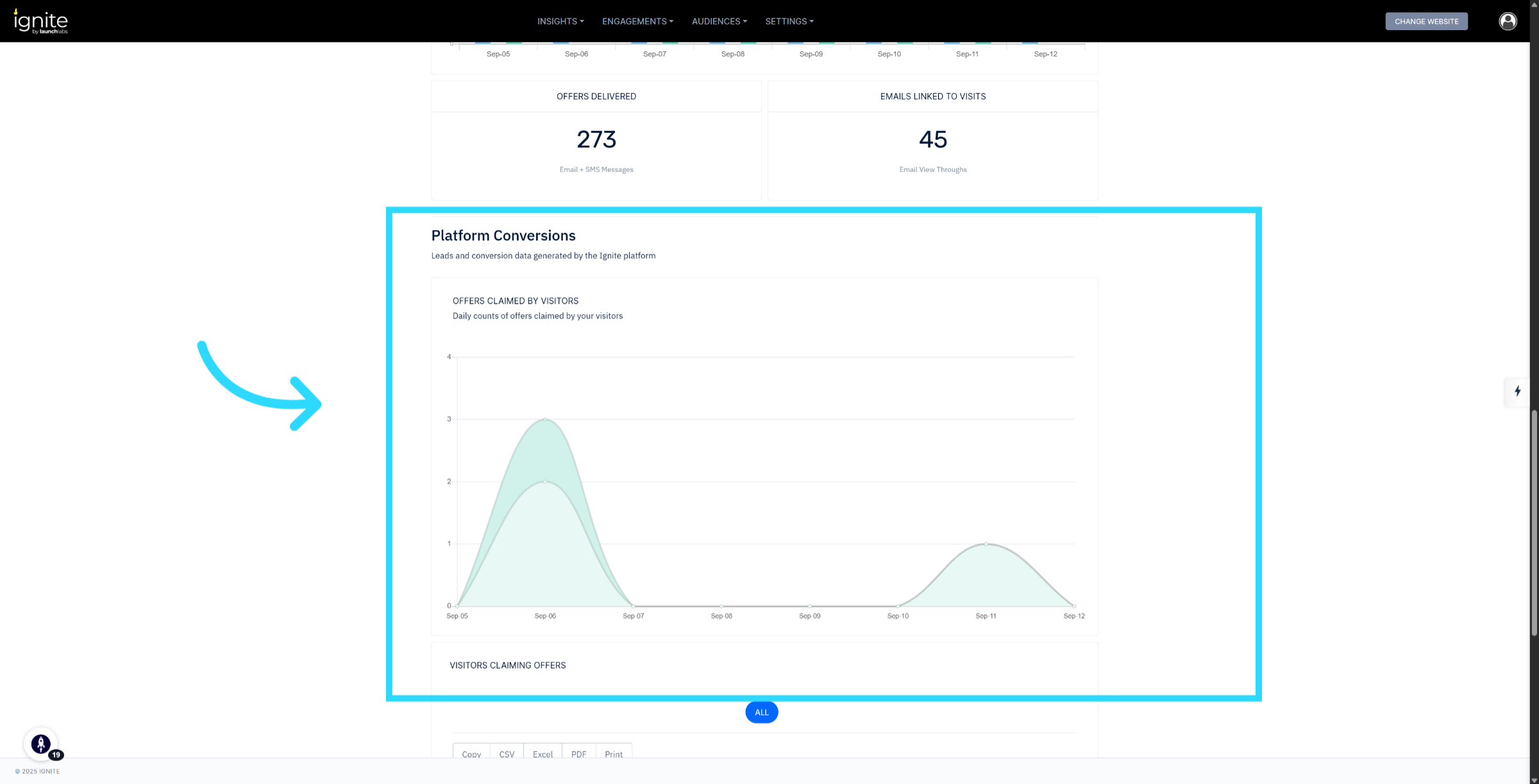The width and height of the screenshot is (1539, 784).
Task: Open the AUDIENCES dropdown menu
Action: pyautogui.click(x=719, y=21)
